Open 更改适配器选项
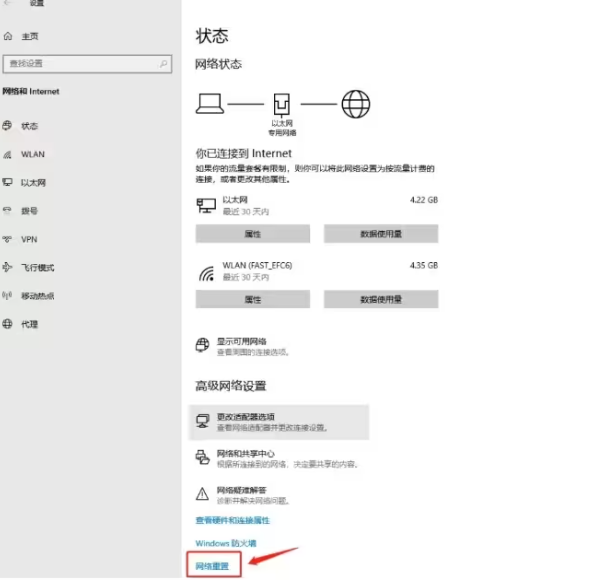This screenshot has height=582, width=600. click(x=279, y=422)
